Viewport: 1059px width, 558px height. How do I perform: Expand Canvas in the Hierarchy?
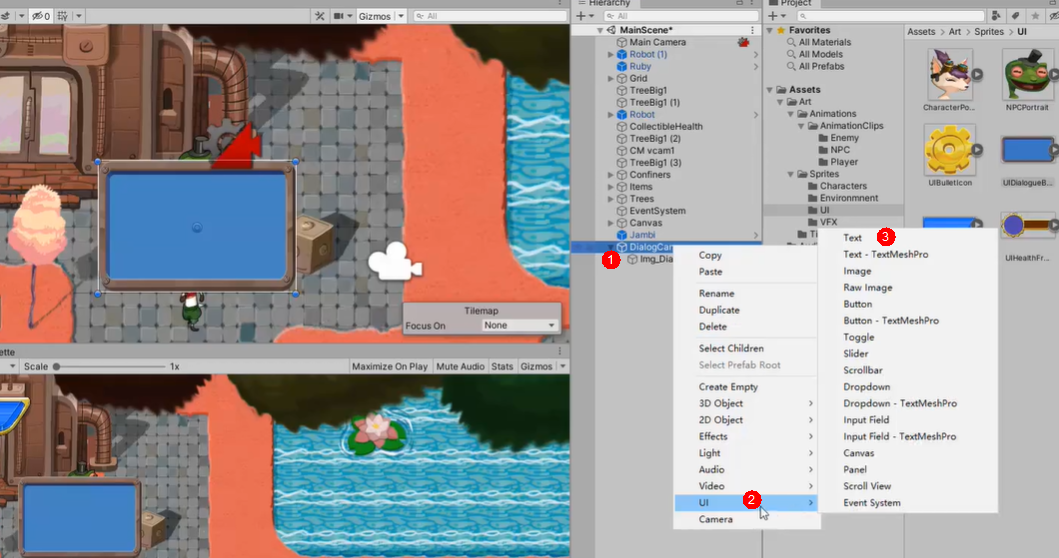(x=611, y=223)
